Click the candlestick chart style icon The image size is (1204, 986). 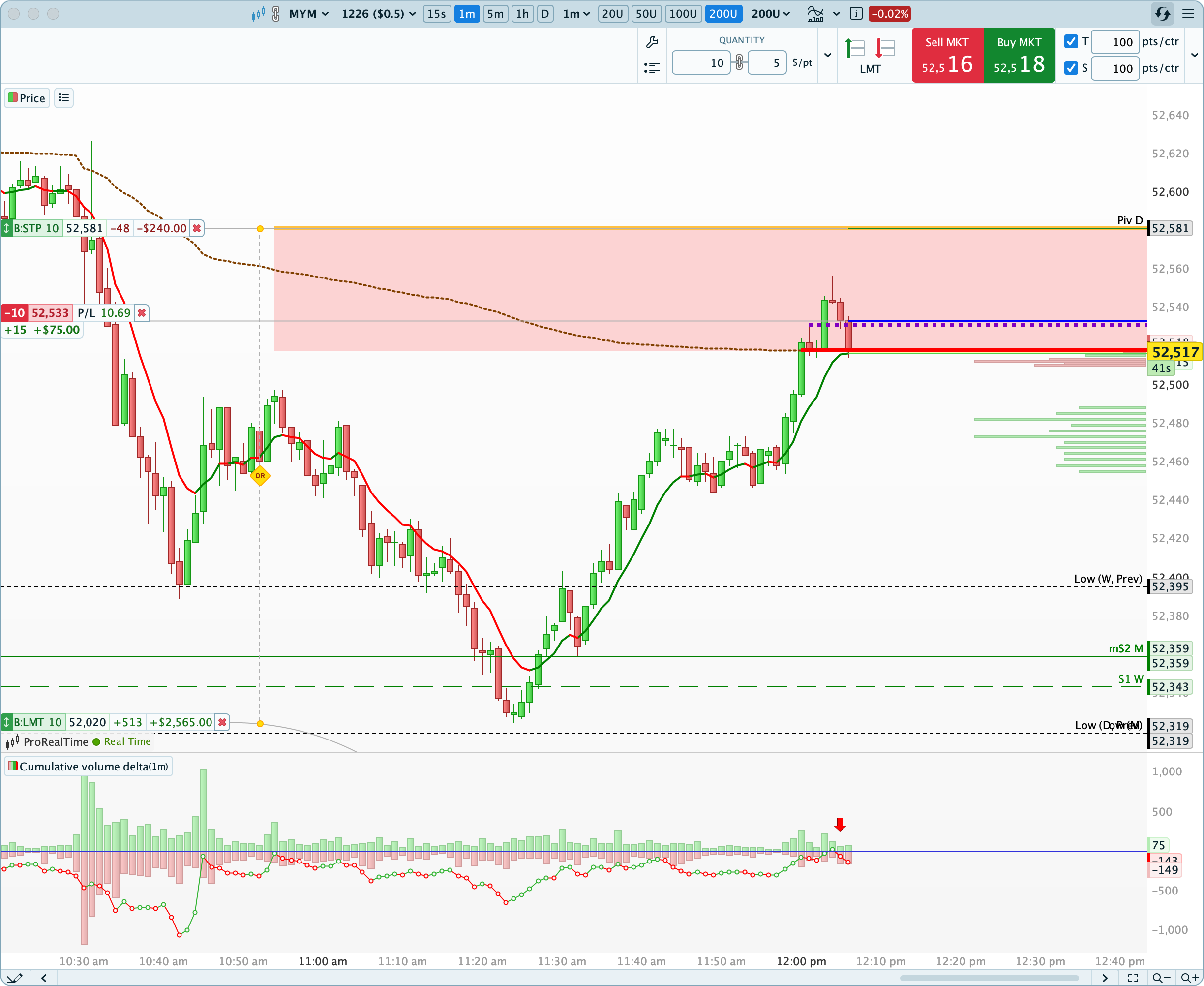[x=258, y=14]
